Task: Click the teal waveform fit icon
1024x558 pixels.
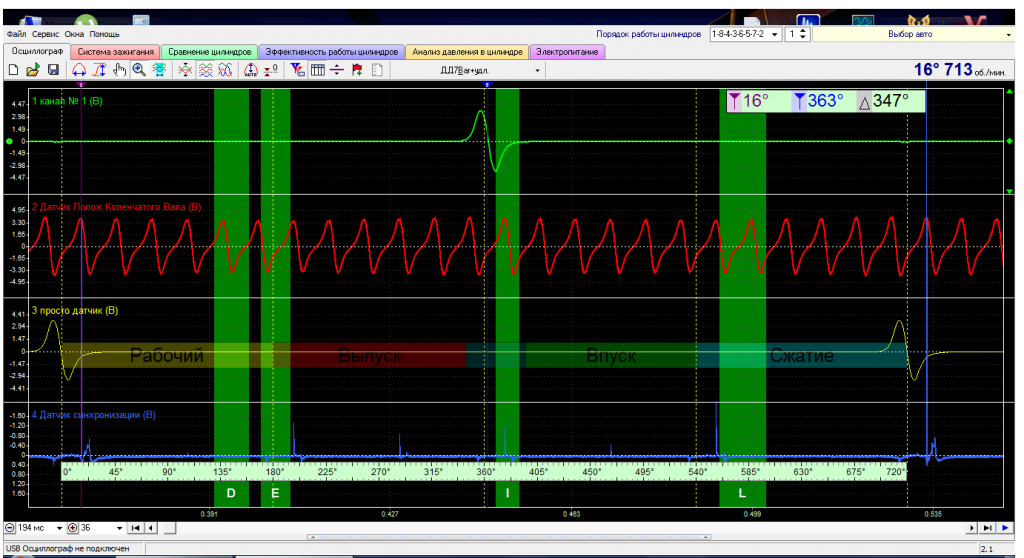Action: [x=159, y=70]
